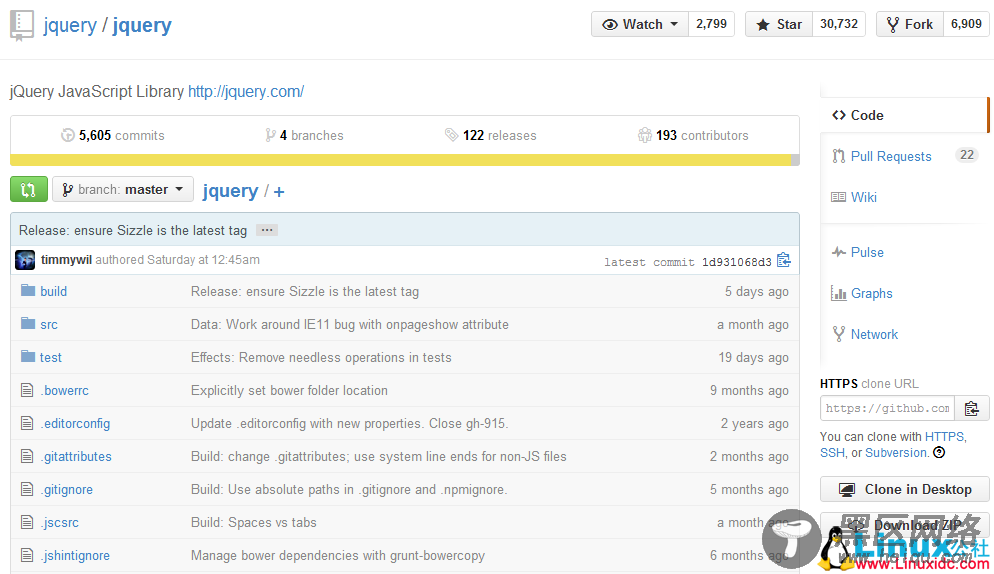Select the Code tab in sidebar
The image size is (994, 574).
click(905, 115)
